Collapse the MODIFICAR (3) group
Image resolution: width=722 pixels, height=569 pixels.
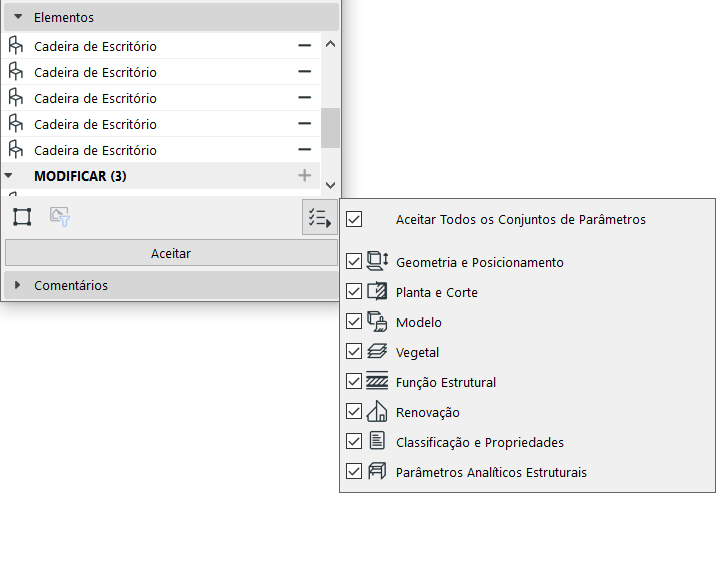click(x=9, y=176)
